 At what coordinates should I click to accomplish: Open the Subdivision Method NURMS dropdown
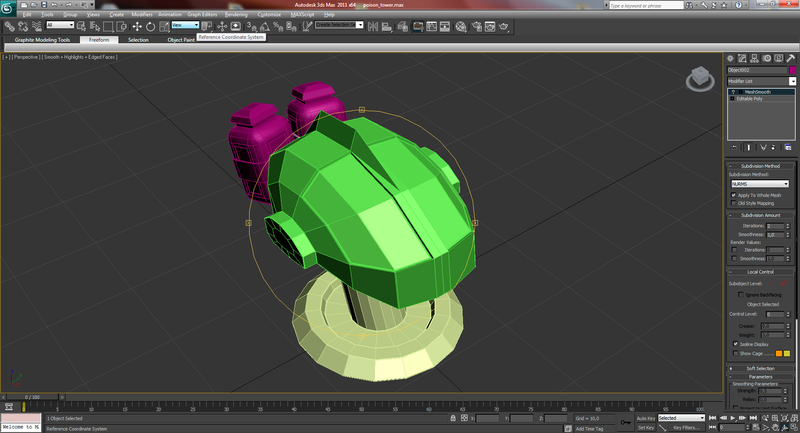point(760,184)
